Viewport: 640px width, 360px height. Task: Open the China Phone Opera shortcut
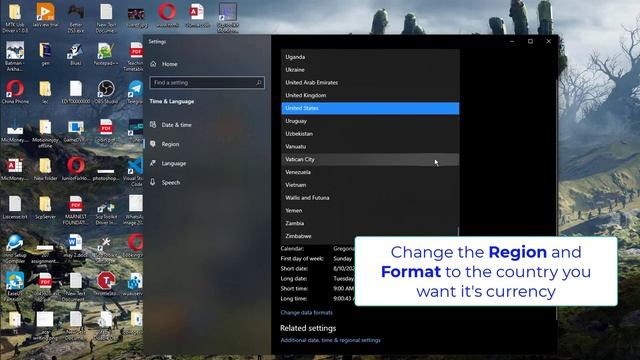pos(15,92)
